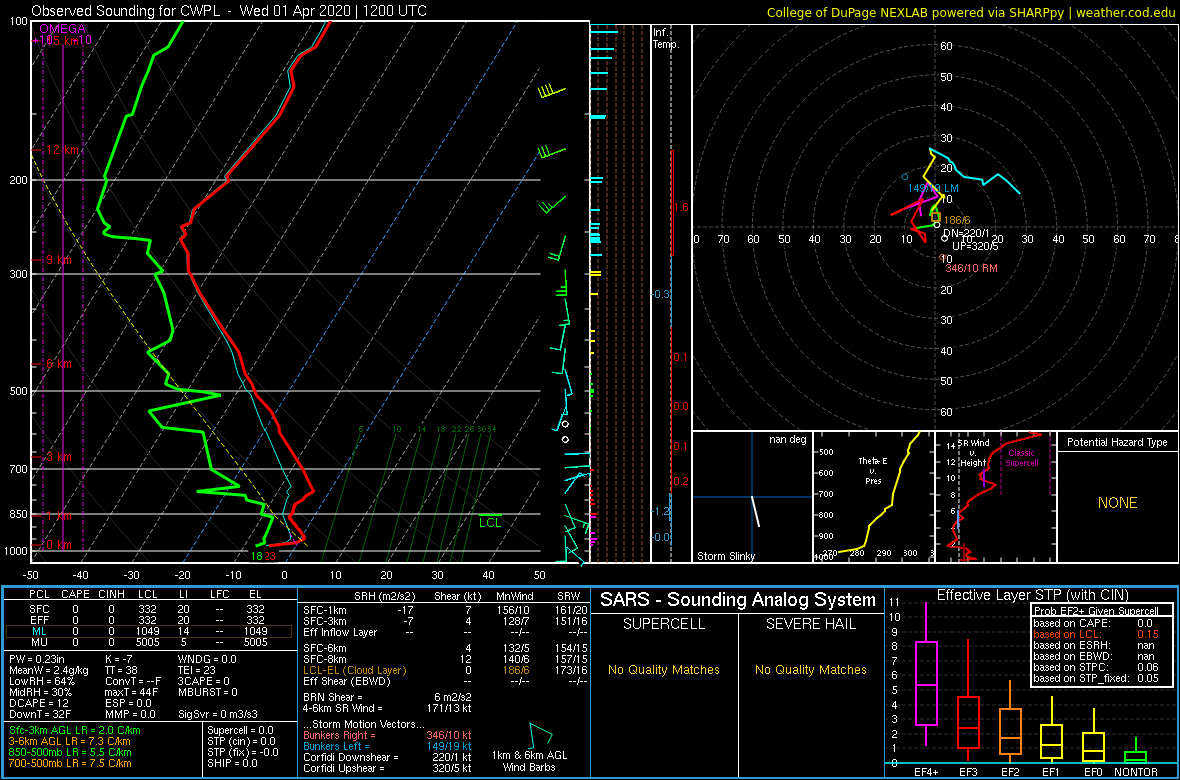Click the magenta OMEGA label
This screenshot has height=780, width=1180.
coord(63,28)
